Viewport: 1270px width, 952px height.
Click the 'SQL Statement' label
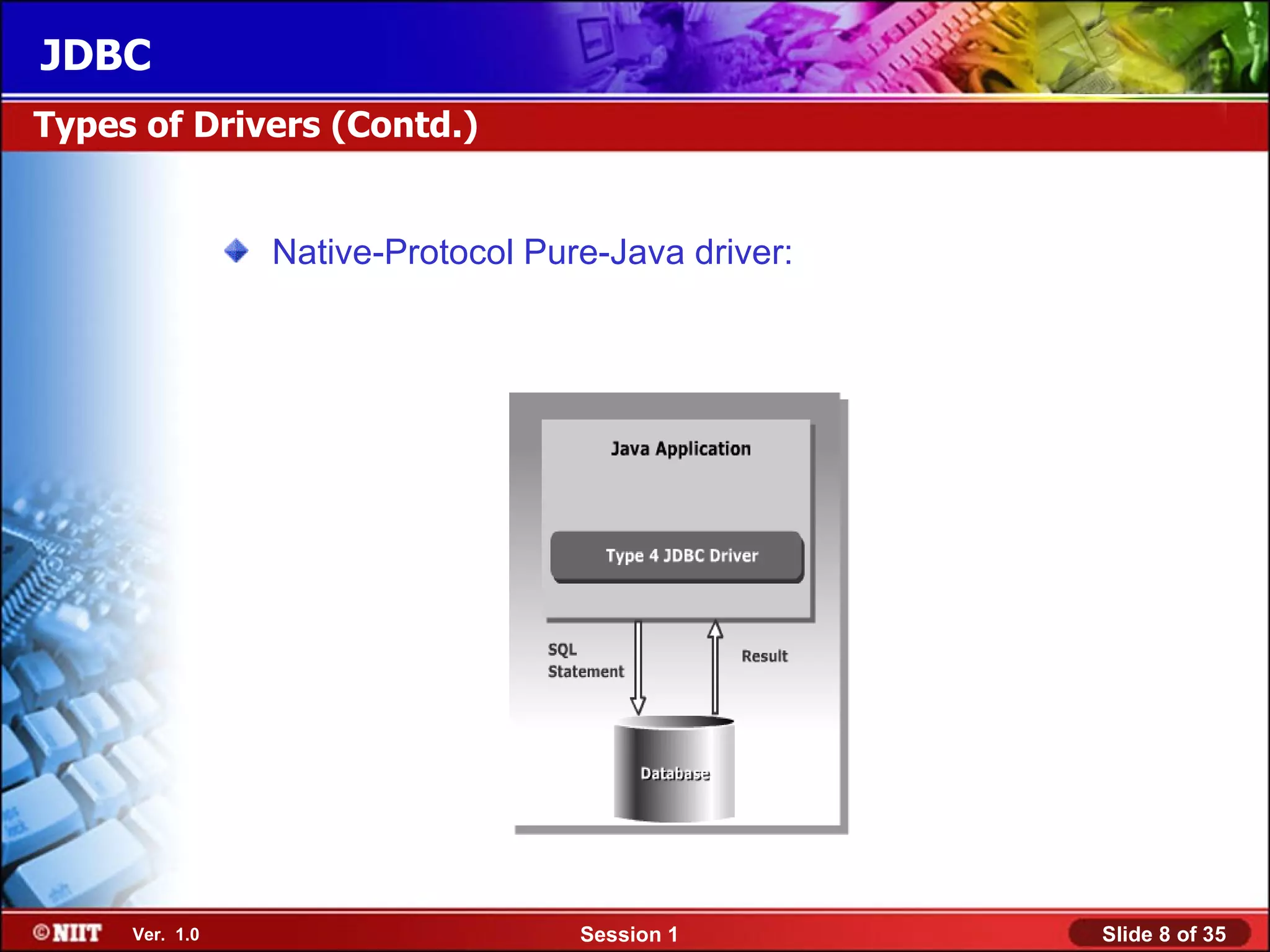pyautogui.click(x=585, y=661)
